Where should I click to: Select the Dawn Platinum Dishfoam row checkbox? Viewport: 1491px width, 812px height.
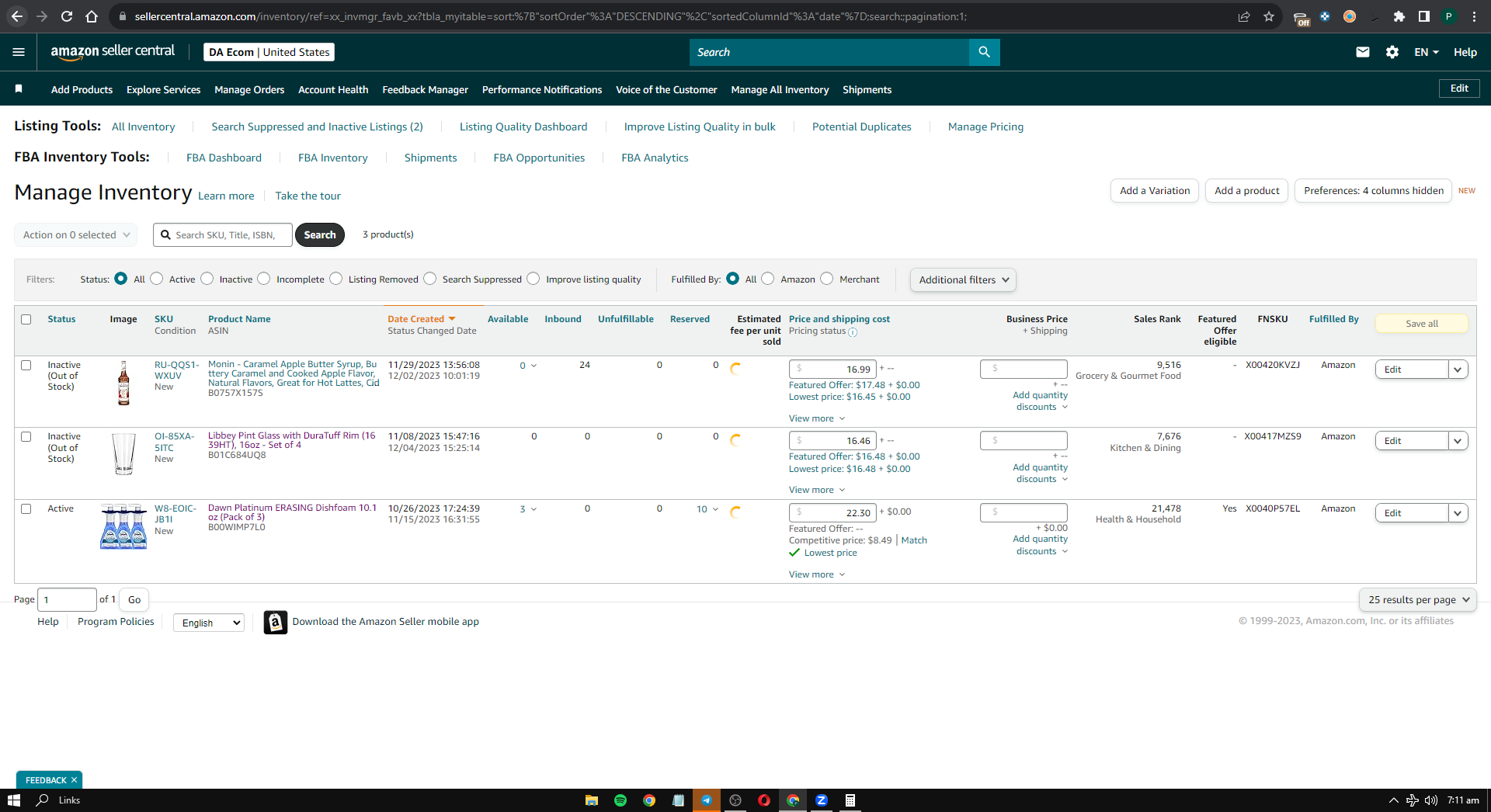click(26, 508)
